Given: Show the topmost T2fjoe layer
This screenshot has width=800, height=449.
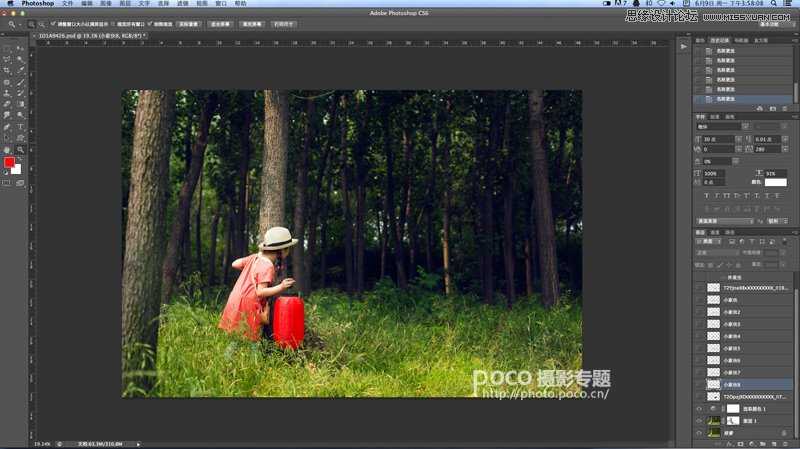Looking at the screenshot, I should (x=699, y=288).
